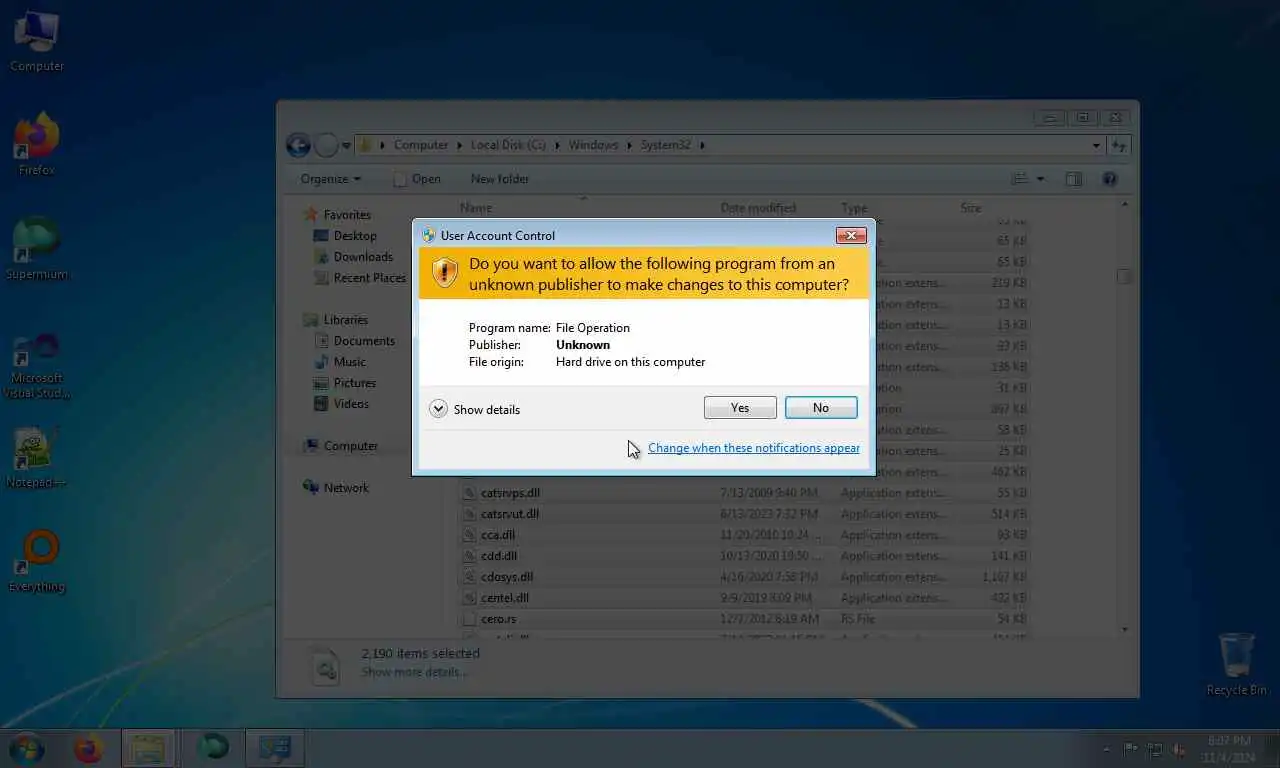
Task: Close the User Account Control dialog
Action: 851,235
